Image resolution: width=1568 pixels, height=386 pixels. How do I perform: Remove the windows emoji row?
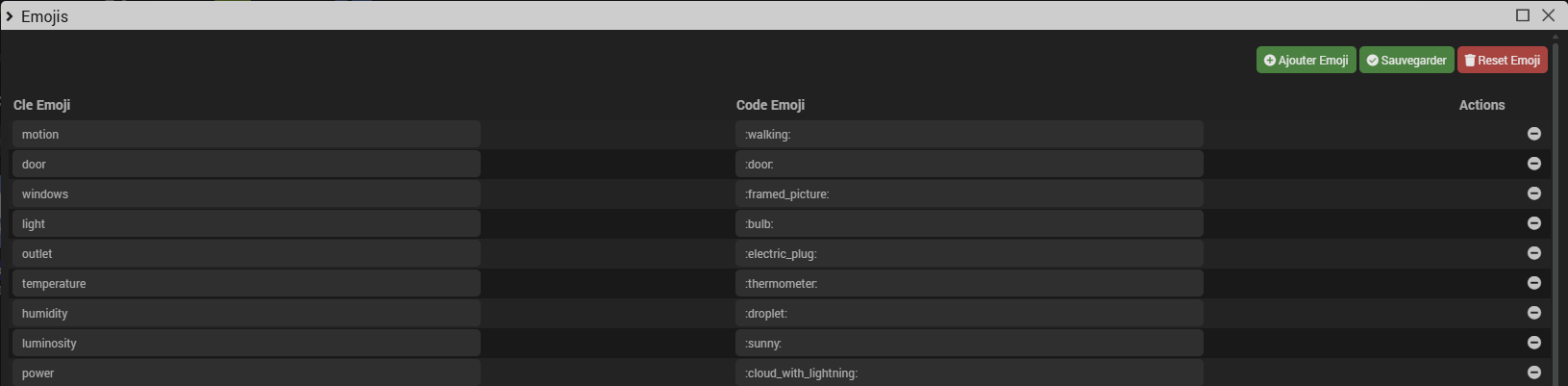click(x=1533, y=193)
